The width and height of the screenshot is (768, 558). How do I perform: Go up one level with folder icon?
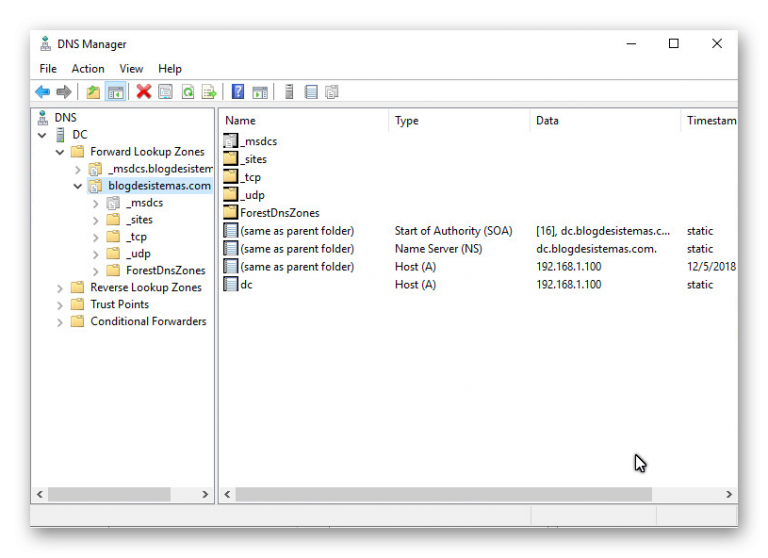93,92
